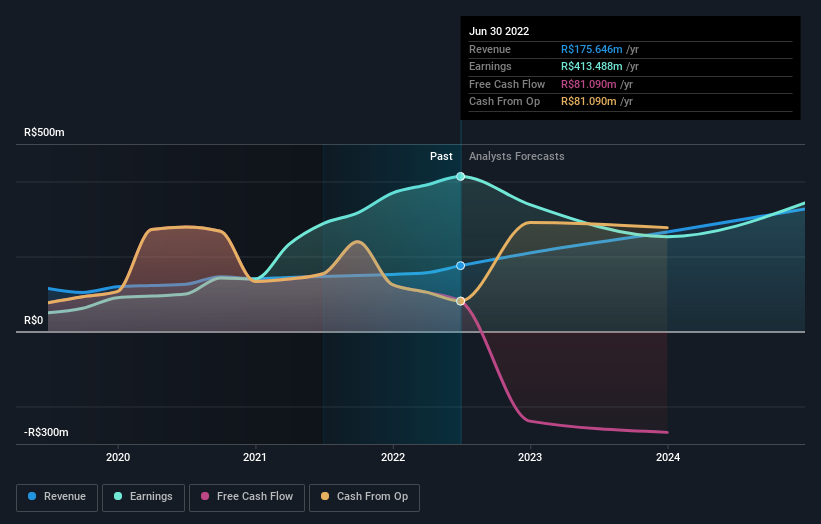Click the teal Earnings legend dot
The image size is (821, 524).
coord(118,496)
